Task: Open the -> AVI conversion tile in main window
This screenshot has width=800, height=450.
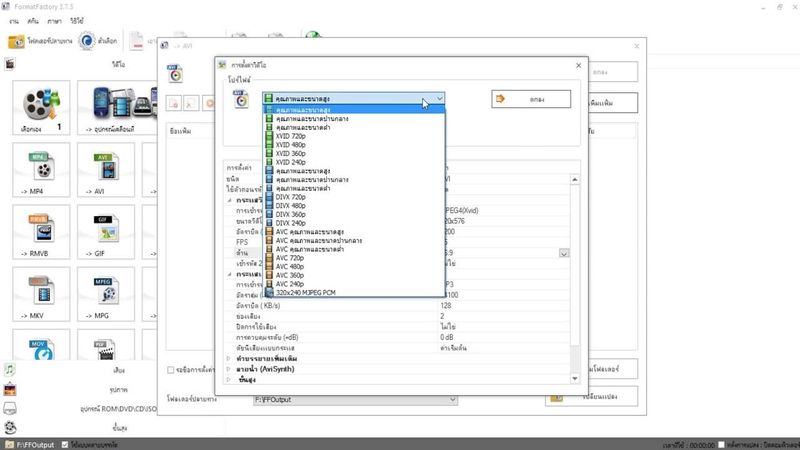Action: coord(106,170)
